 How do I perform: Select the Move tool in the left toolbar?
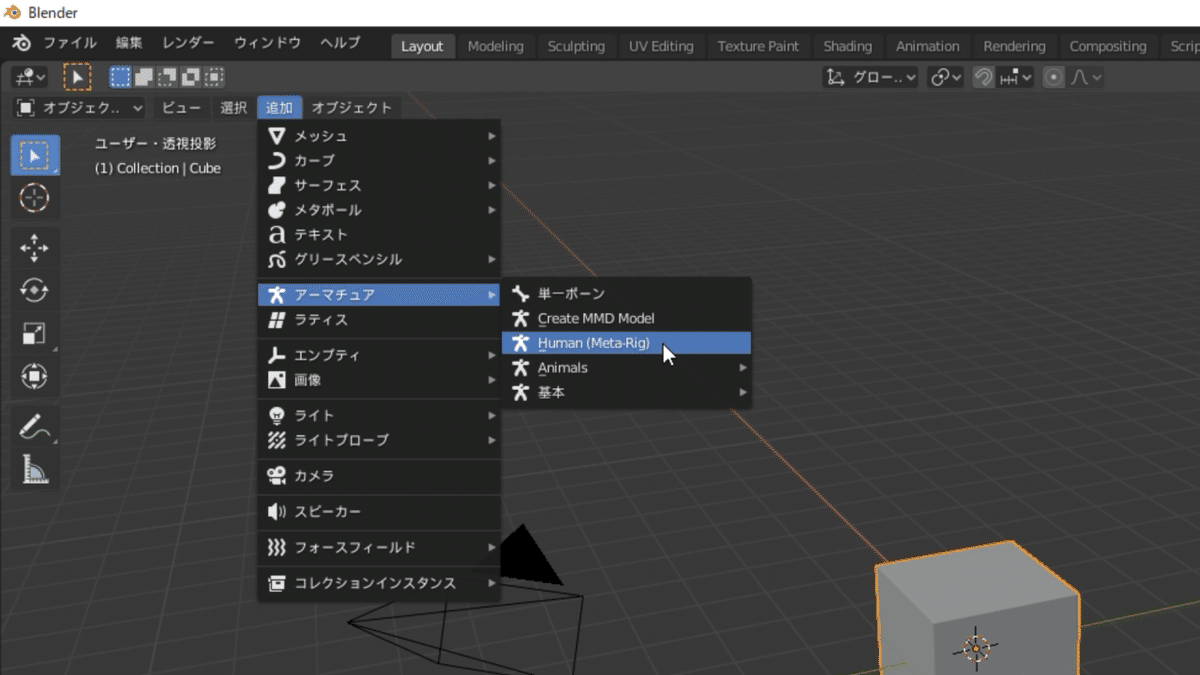tap(35, 248)
